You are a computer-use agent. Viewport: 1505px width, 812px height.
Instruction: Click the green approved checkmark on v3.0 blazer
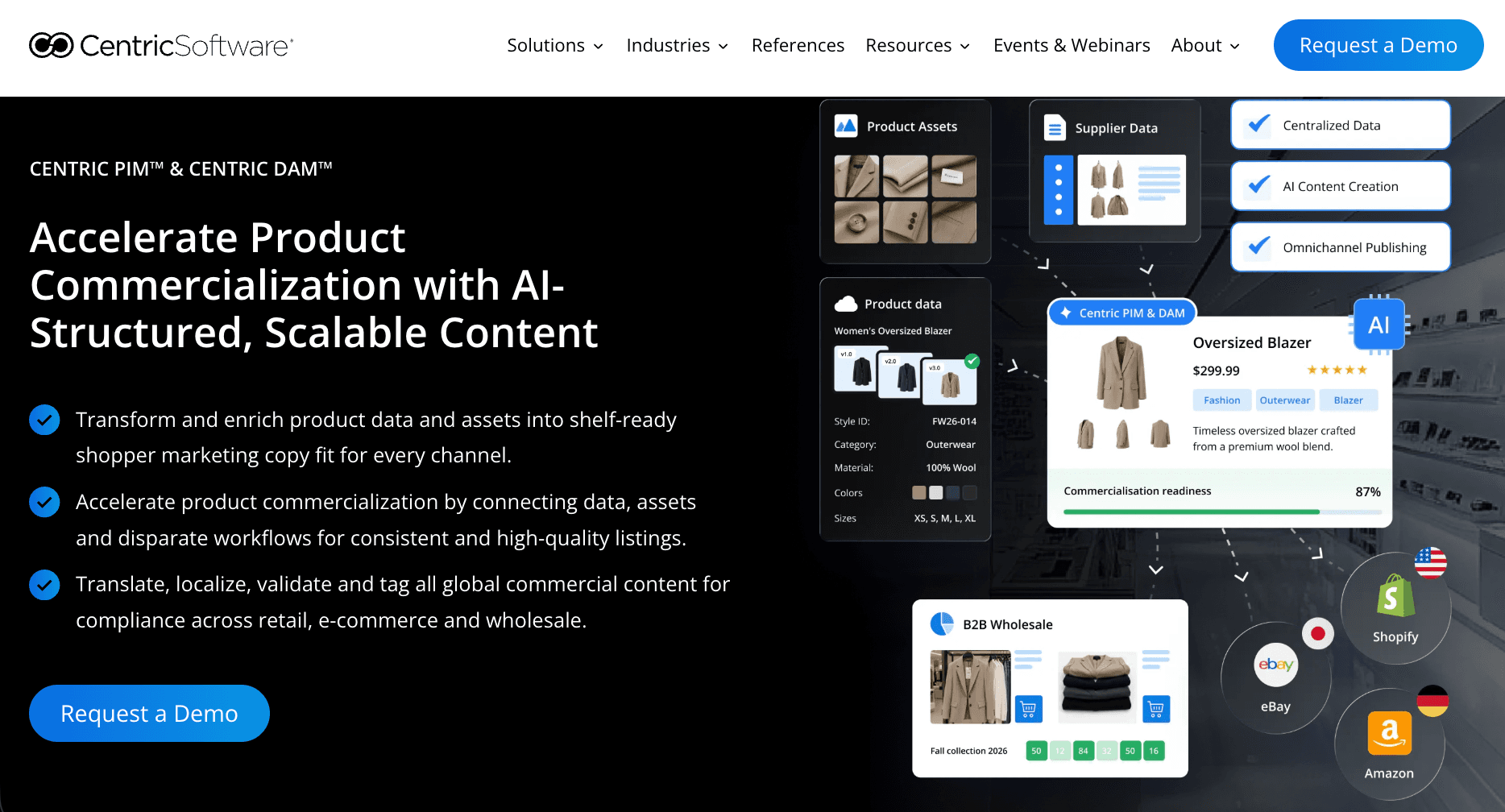pos(972,361)
